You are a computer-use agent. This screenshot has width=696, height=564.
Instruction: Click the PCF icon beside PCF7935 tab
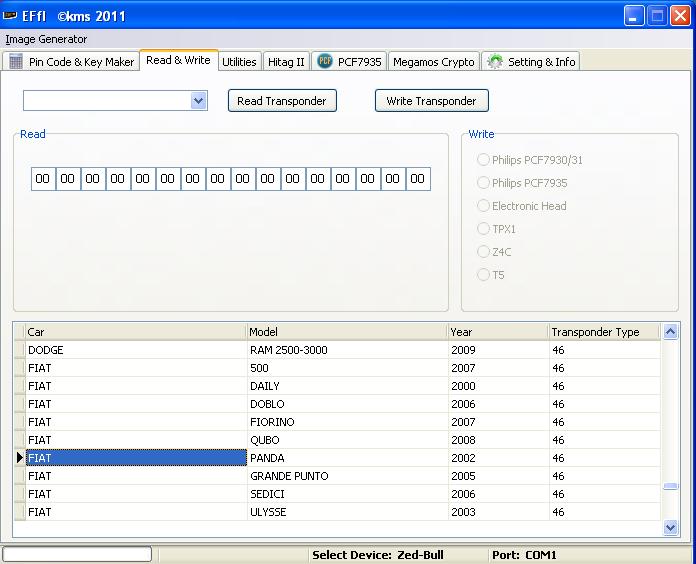coord(325,62)
